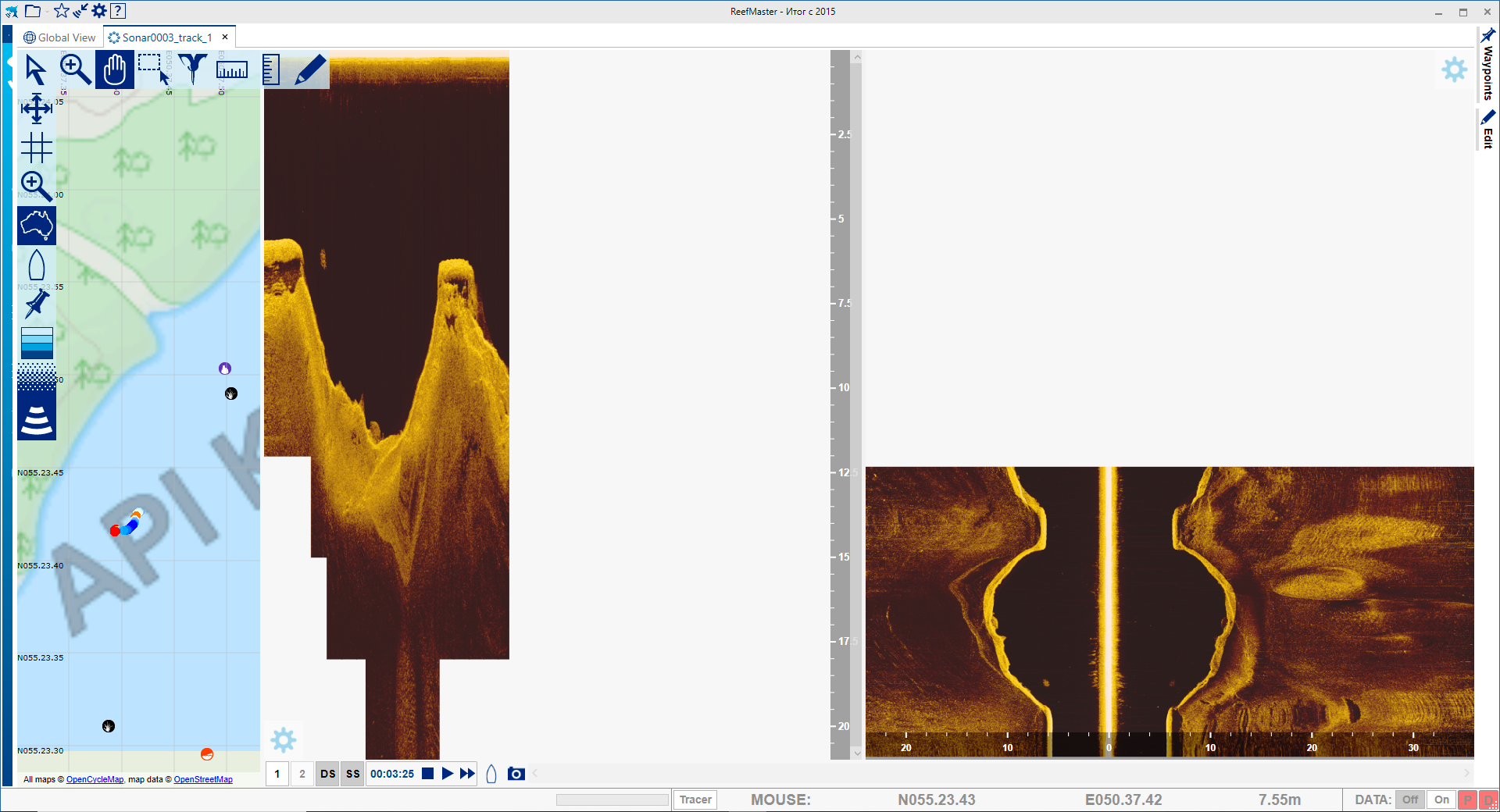Viewport: 1500px width, 812px height.
Task: Toggle the DS downscan view
Action: coord(328,774)
